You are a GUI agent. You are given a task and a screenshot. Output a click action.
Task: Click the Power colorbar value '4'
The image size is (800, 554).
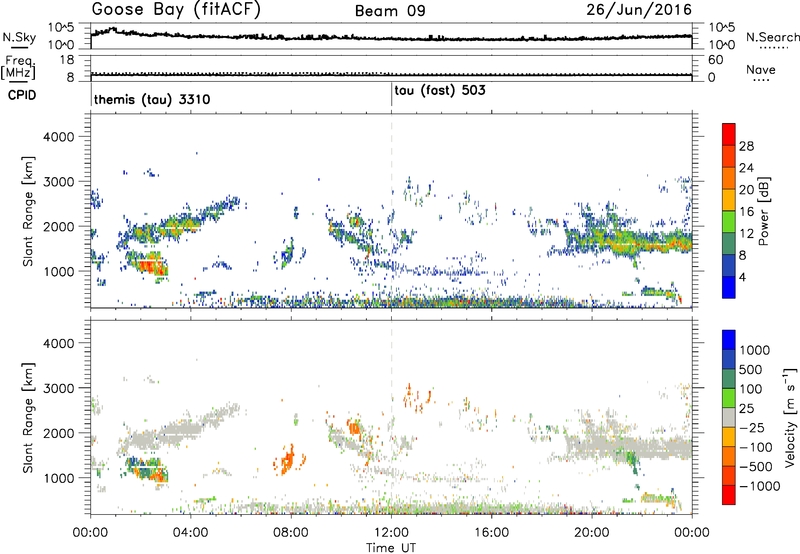tap(743, 277)
